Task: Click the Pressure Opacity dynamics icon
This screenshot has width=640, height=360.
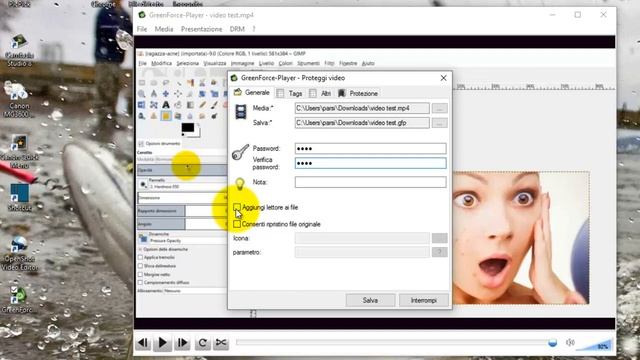Action: (x=143, y=238)
